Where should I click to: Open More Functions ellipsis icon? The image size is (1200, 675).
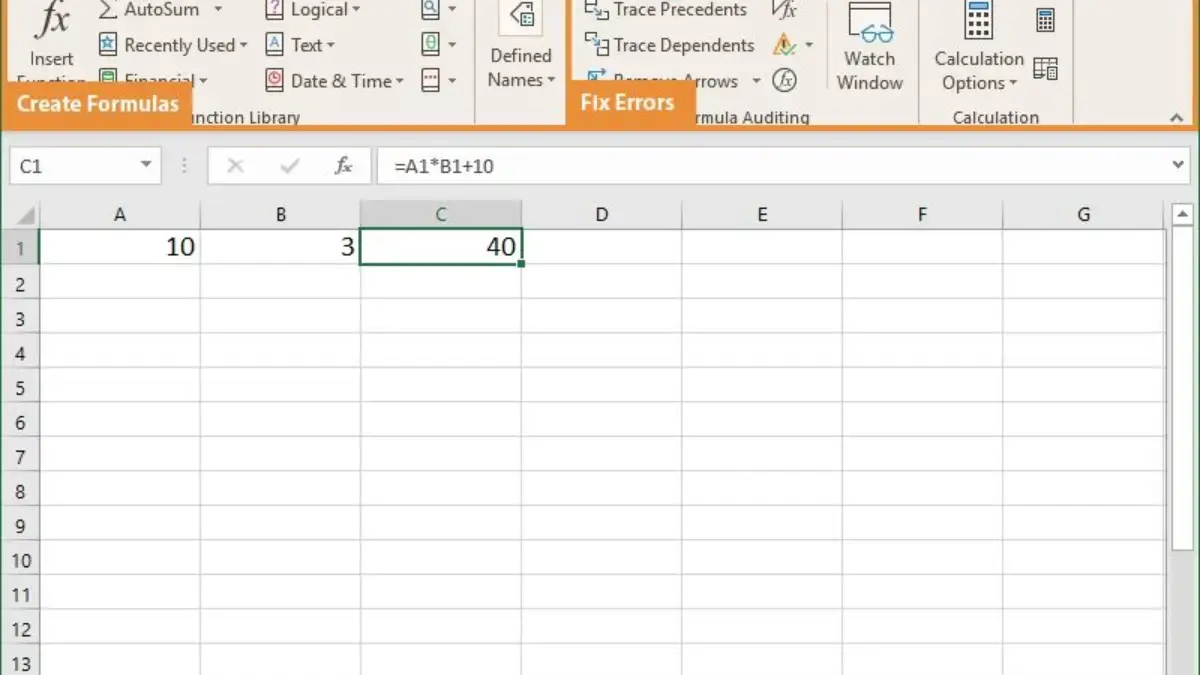(430, 80)
